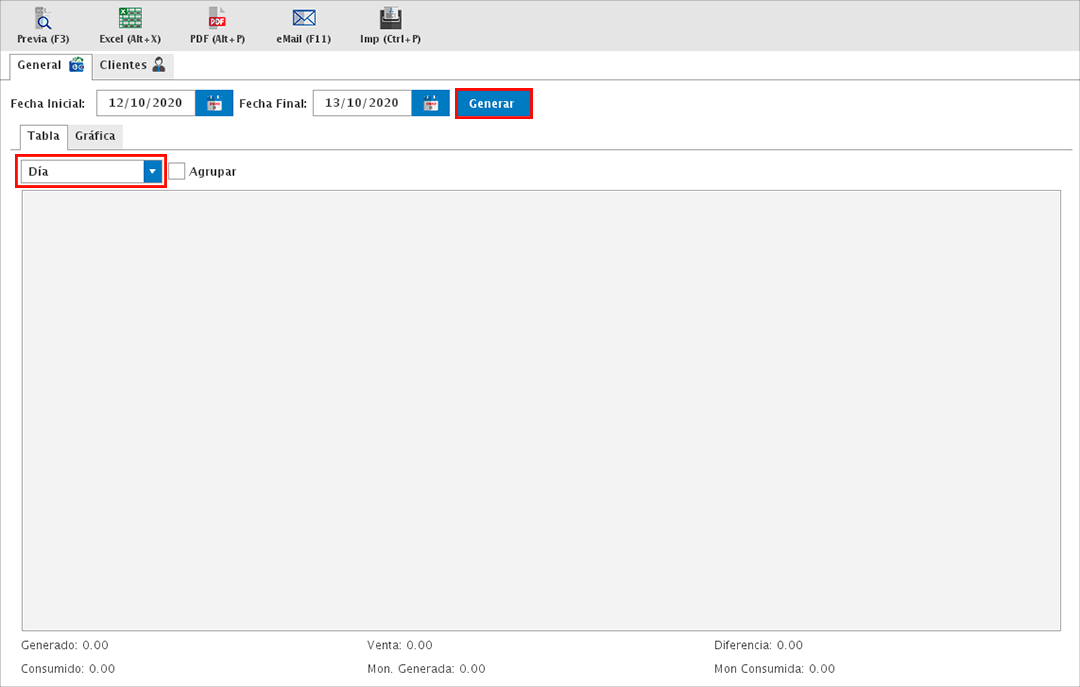
Task: Show the Gráfica view tab
Action: 95,136
